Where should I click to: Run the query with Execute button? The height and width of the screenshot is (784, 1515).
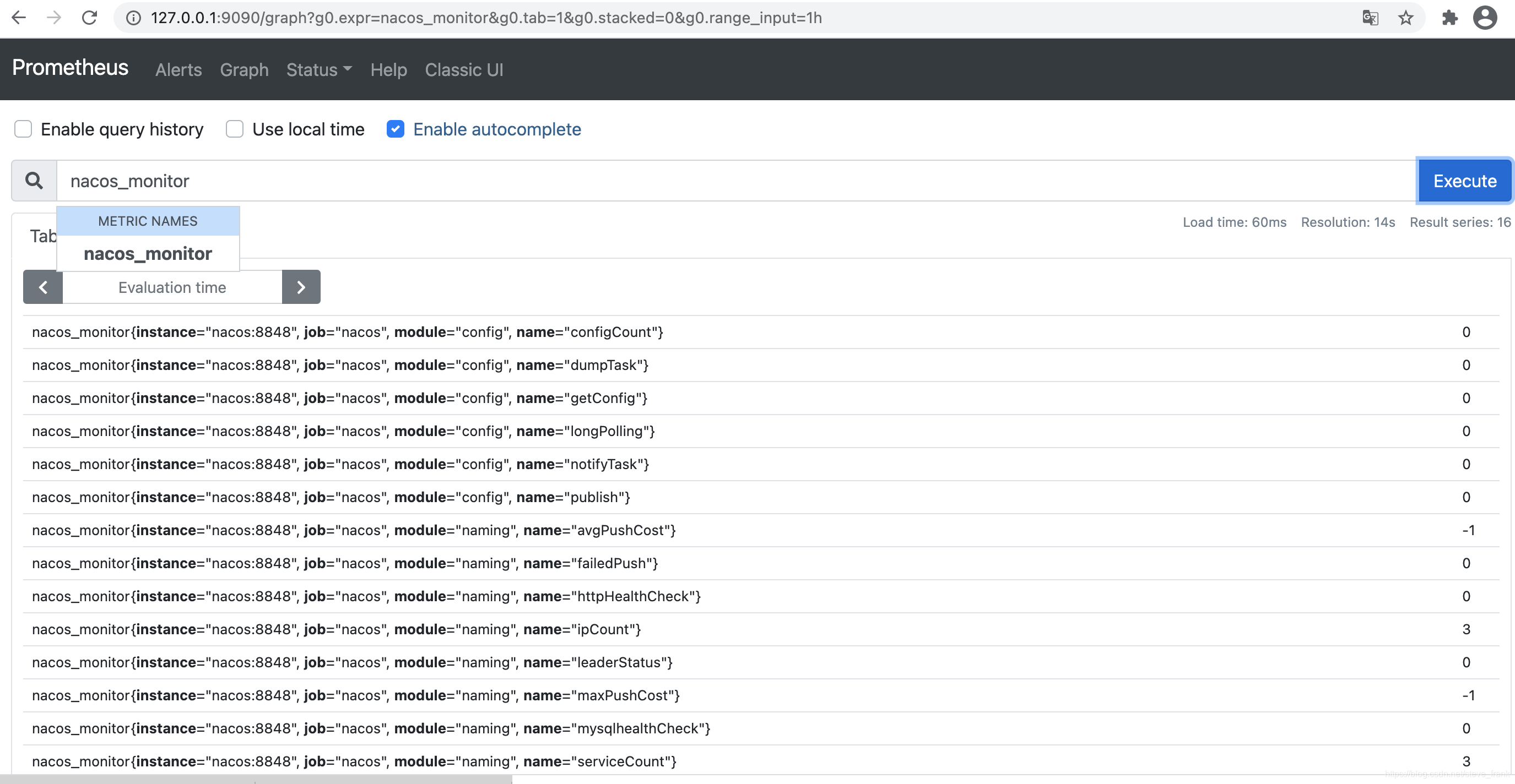pyautogui.click(x=1464, y=181)
